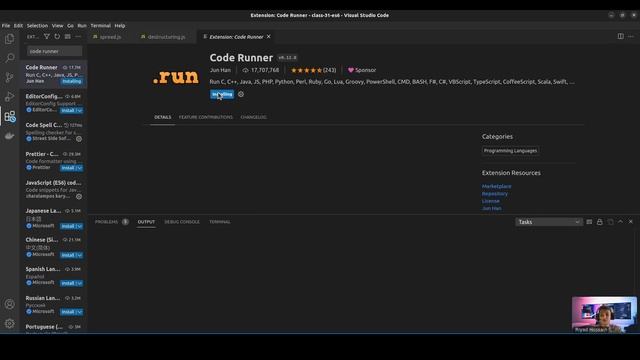Viewport: 640px width, 360px height.
Task: Open the Search view in activity bar
Action: [x=9, y=58]
